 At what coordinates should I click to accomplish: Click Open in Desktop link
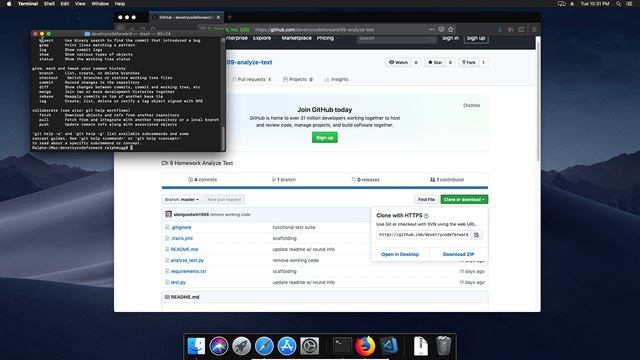(400, 254)
